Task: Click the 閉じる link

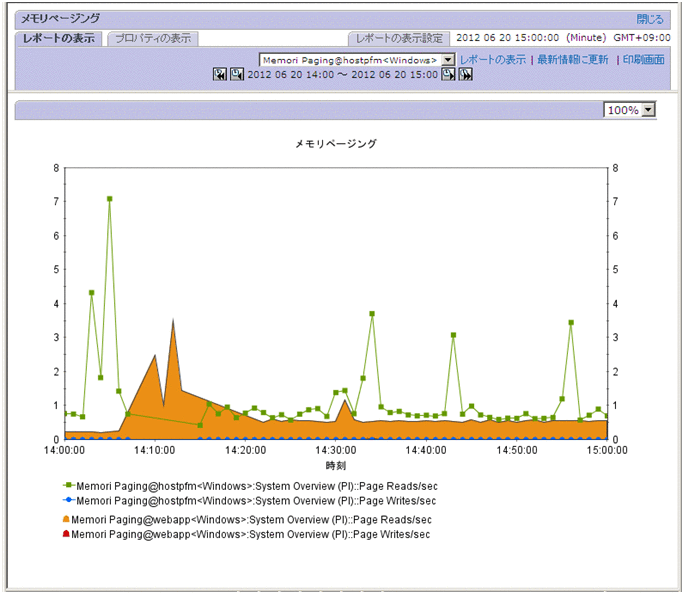Action: 649,19
